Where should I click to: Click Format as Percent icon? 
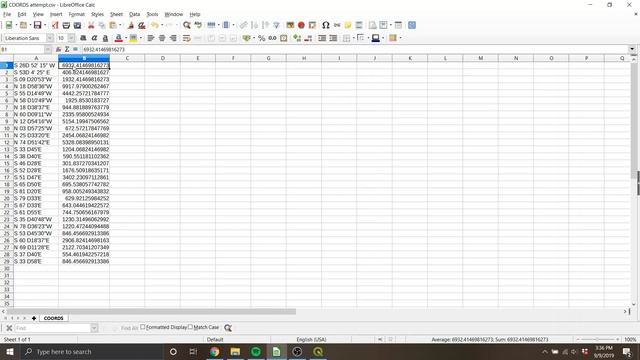tap(262, 38)
